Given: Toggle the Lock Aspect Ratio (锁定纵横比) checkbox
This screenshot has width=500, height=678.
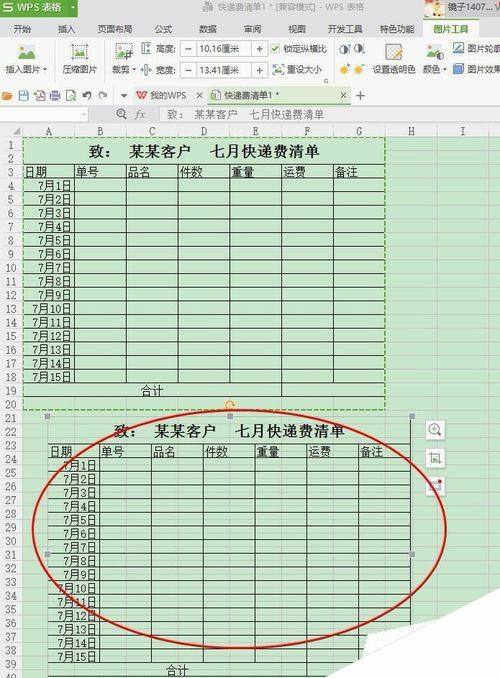Looking at the screenshot, I should point(275,48).
